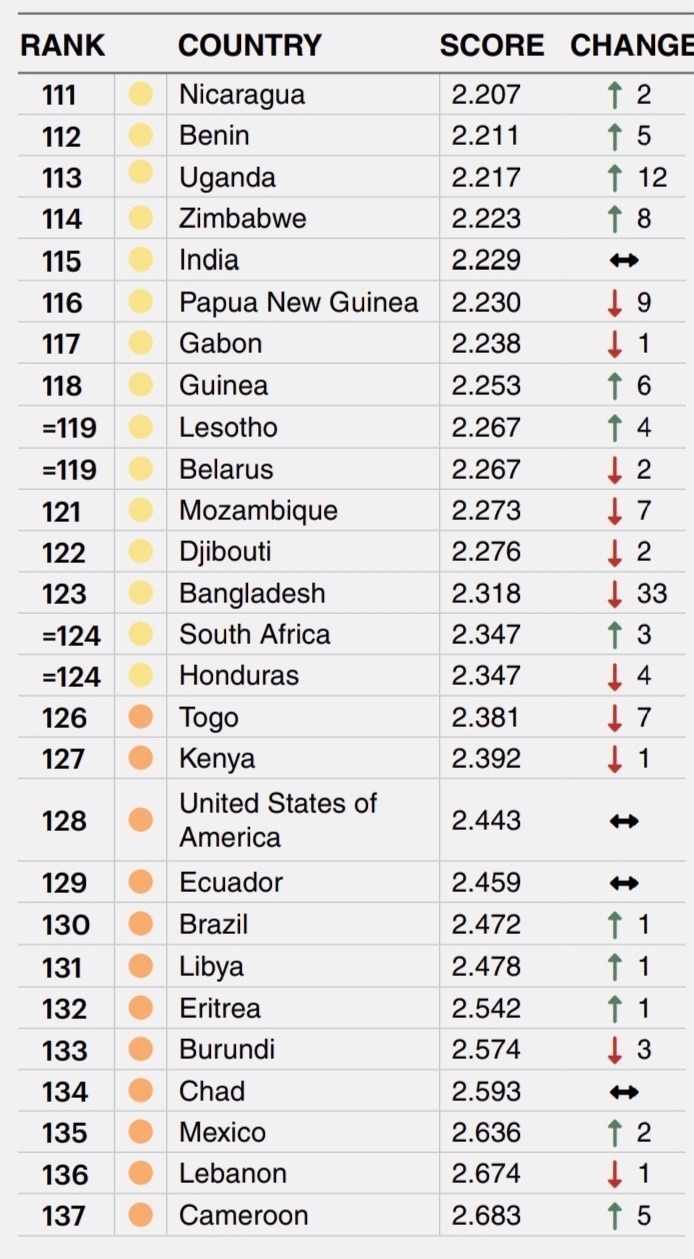Click the no-change arrow for United States
Image resolution: width=694 pixels, height=1259 pixels.
tap(624, 821)
